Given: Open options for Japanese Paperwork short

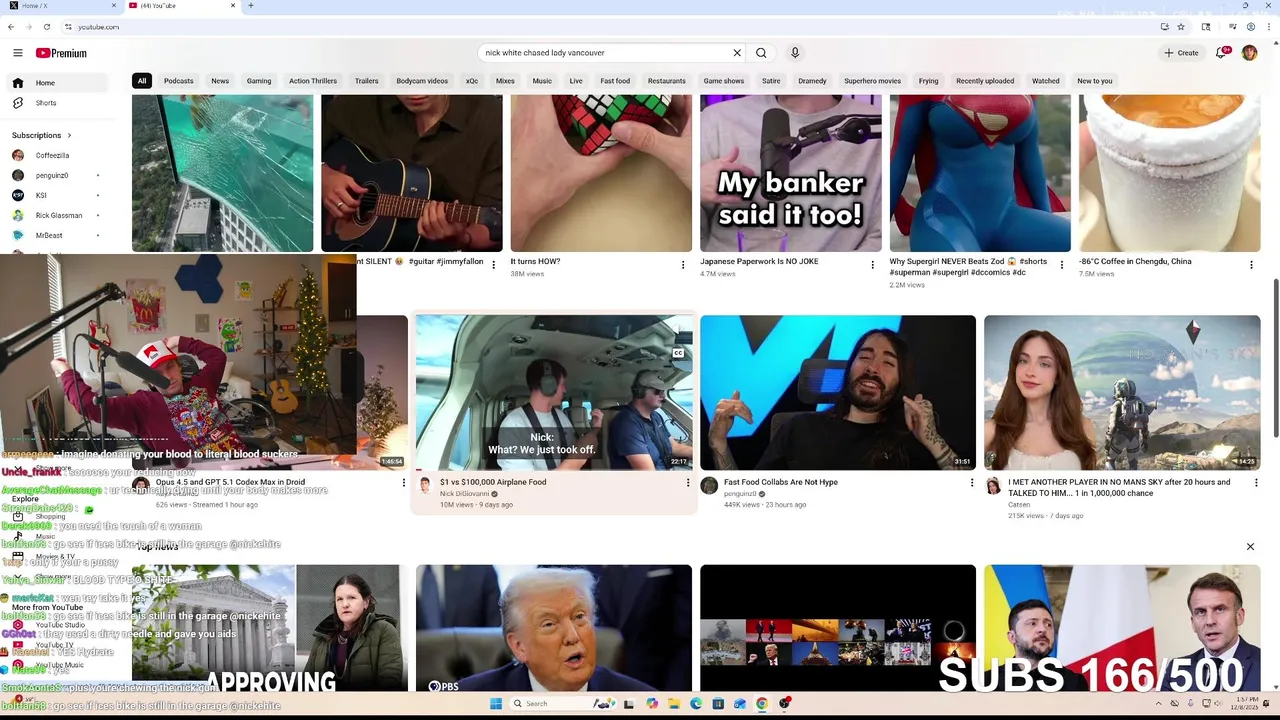Looking at the screenshot, I should 872,265.
